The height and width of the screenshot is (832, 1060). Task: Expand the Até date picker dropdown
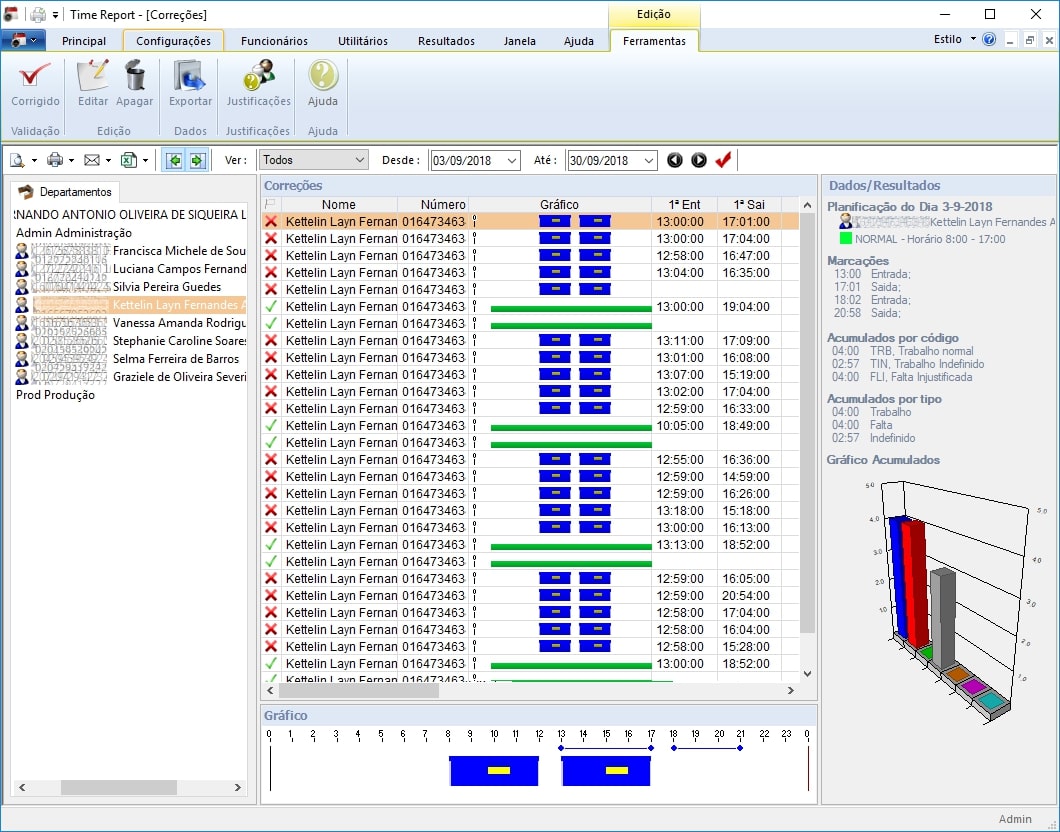pos(649,160)
